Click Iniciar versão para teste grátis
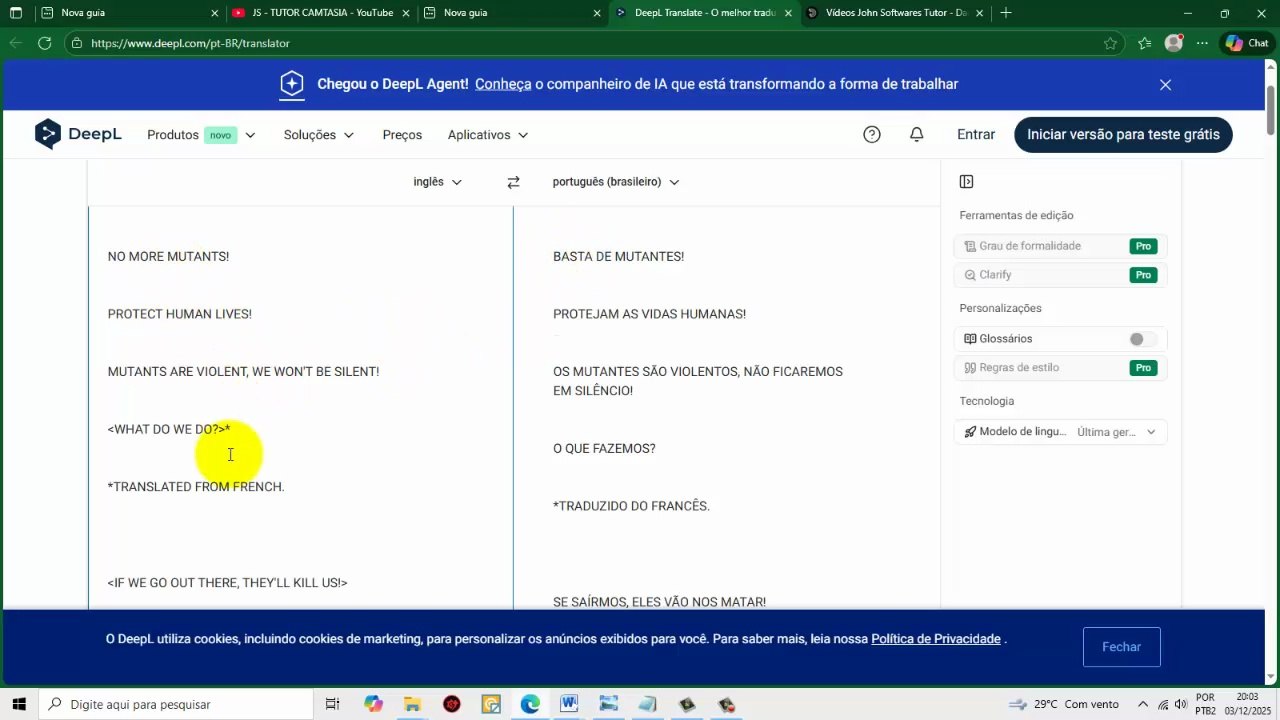Viewport: 1280px width, 720px height. click(x=1123, y=134)
